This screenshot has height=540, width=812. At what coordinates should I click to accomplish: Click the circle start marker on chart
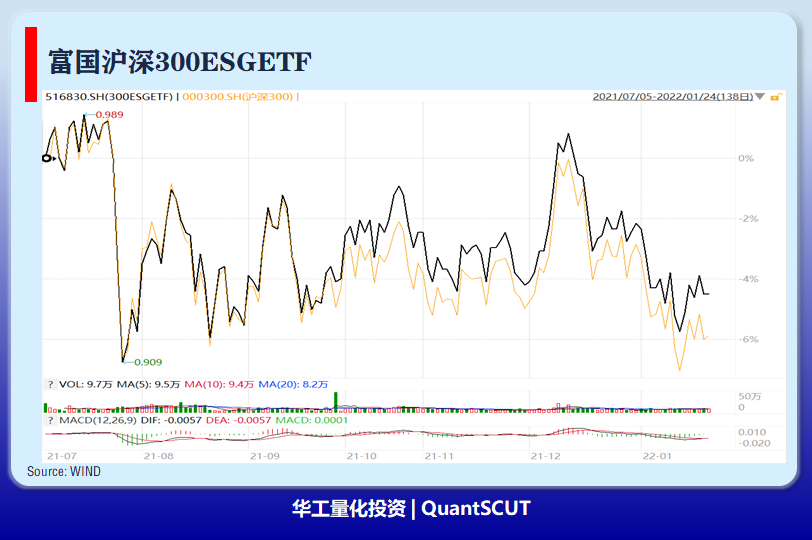point(47,158)
